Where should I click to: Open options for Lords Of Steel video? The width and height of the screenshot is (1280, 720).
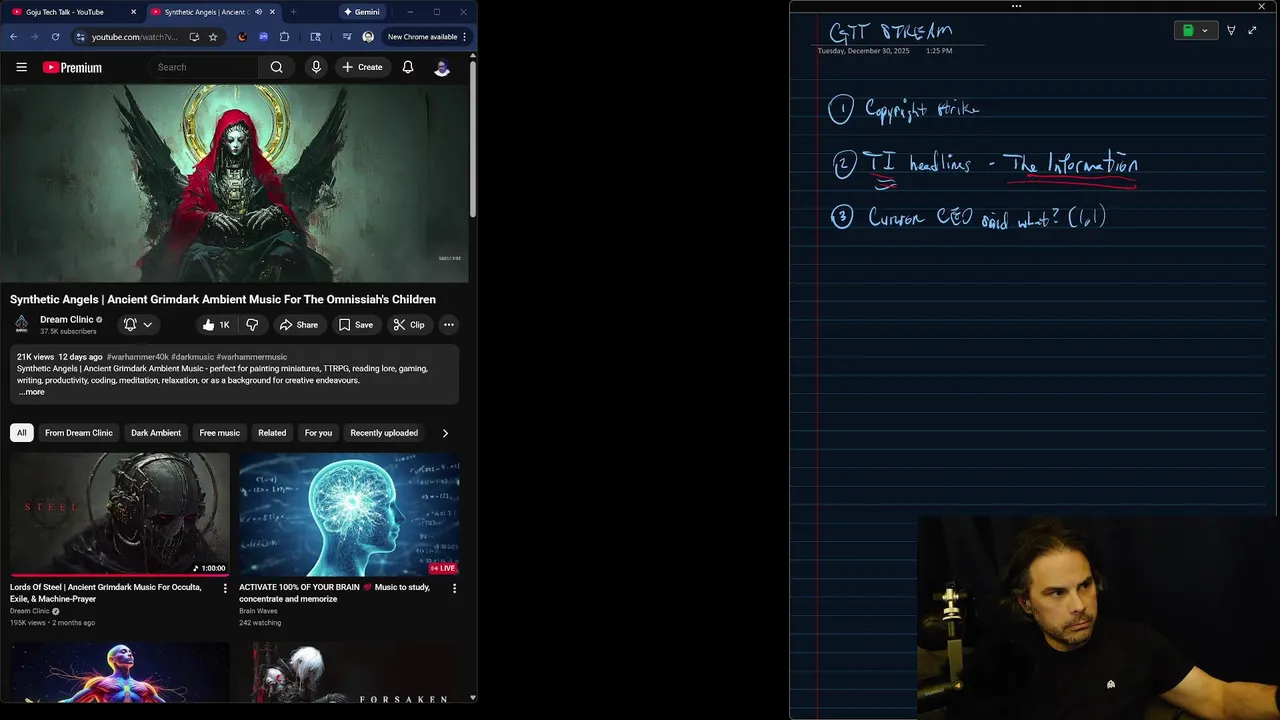225,588
